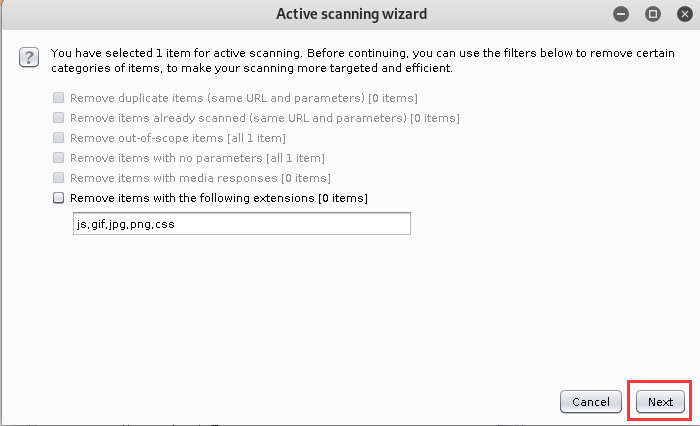The width and height of the screenshot is (700, 426).
Task: Tick the Remove items already scanned checkbox
Action: 59,118
